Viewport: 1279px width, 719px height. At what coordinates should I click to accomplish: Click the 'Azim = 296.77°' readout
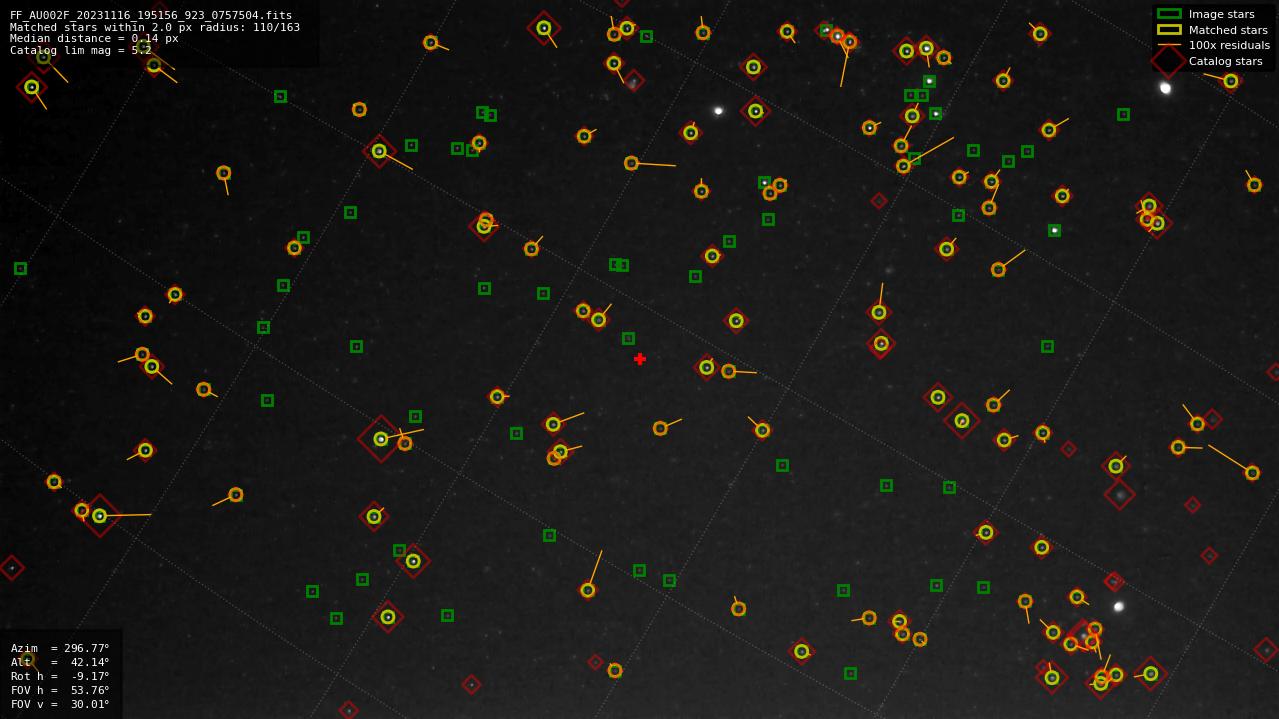(60, 648)
